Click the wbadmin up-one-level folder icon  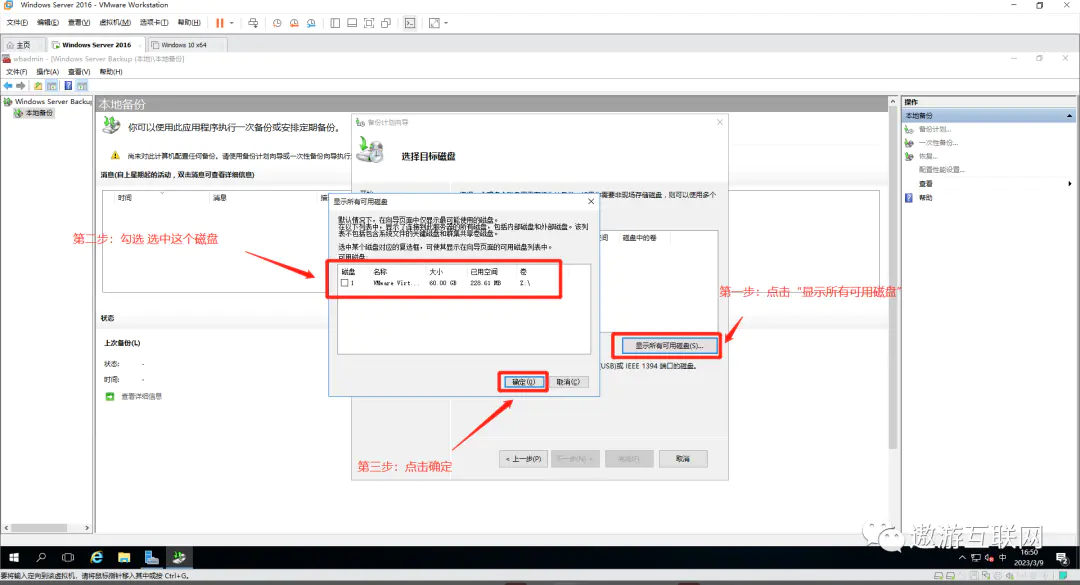pyautogui.click(x=38, y=85)
